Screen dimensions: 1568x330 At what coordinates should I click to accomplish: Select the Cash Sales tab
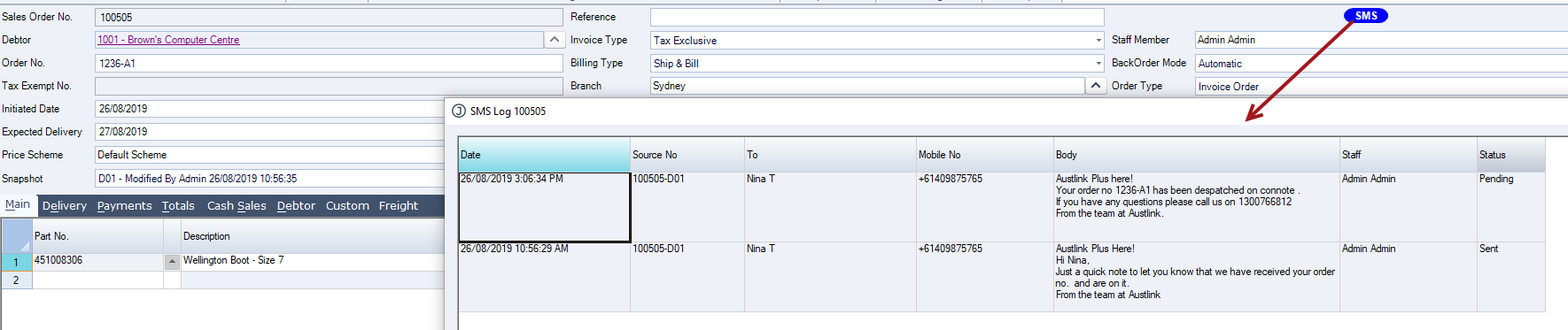pyautogui.click(x=237, y=205)
